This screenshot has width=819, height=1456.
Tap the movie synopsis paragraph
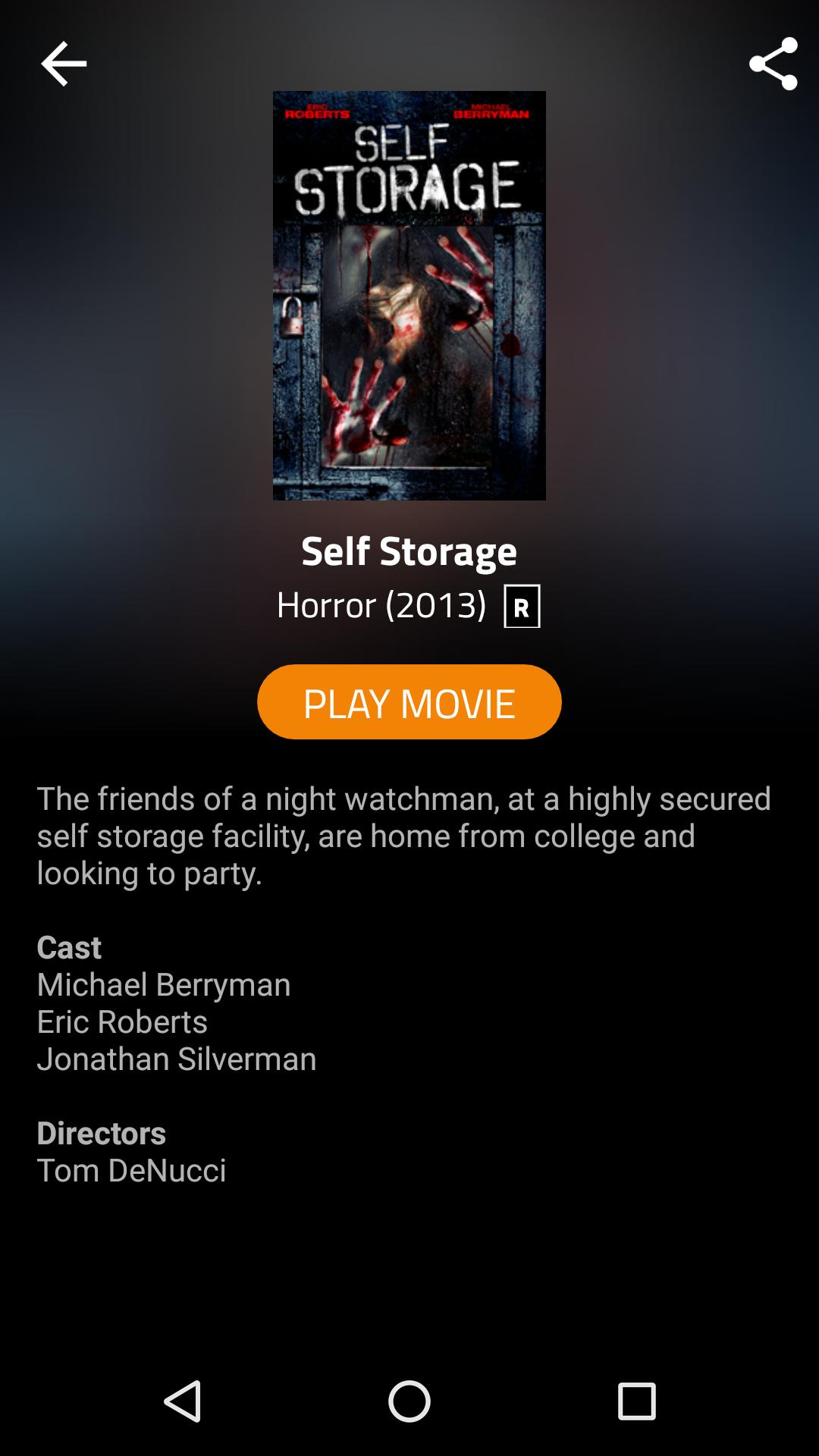[x=404, y=836]
